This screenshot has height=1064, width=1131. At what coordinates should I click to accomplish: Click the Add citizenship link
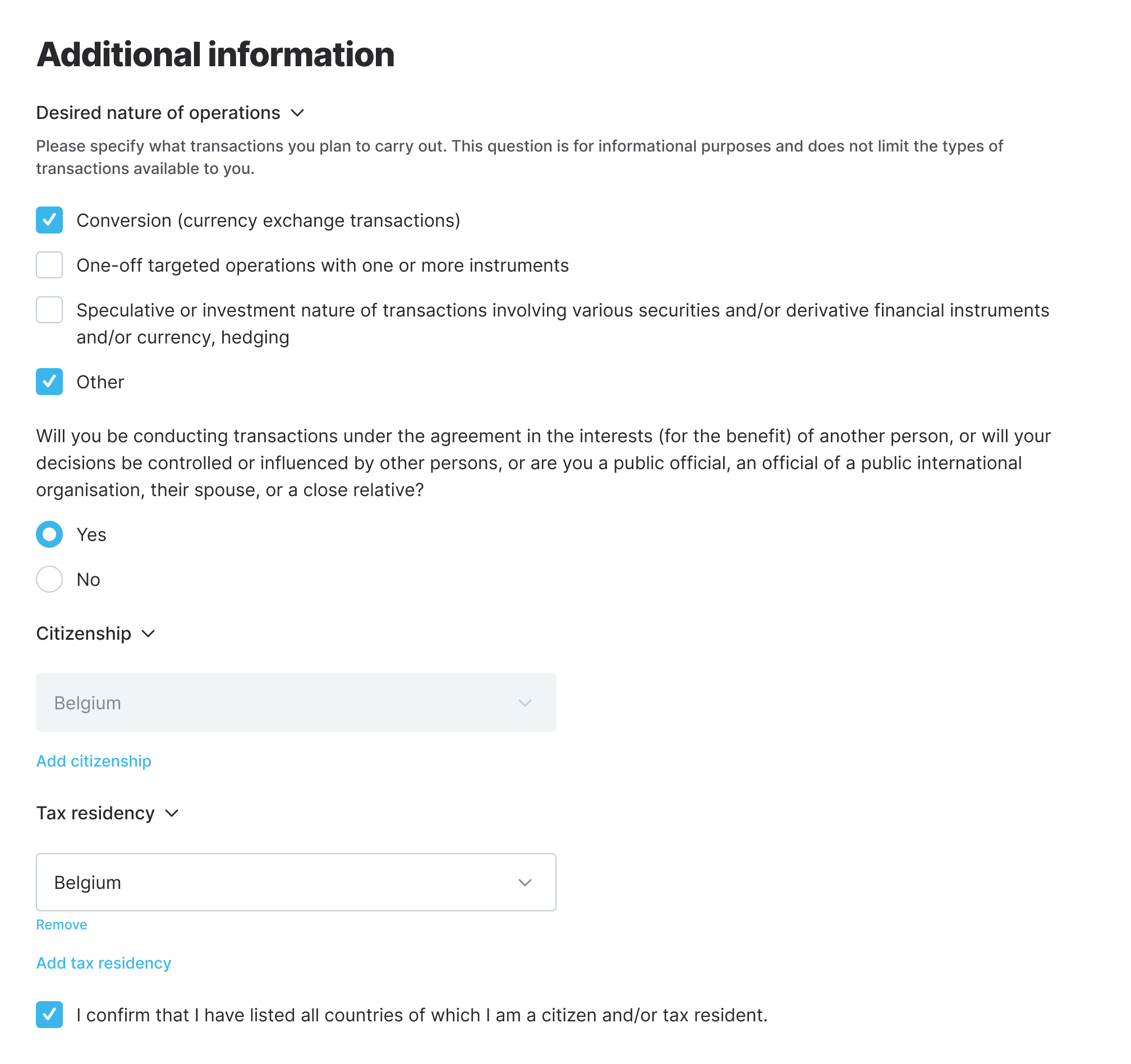94,761
